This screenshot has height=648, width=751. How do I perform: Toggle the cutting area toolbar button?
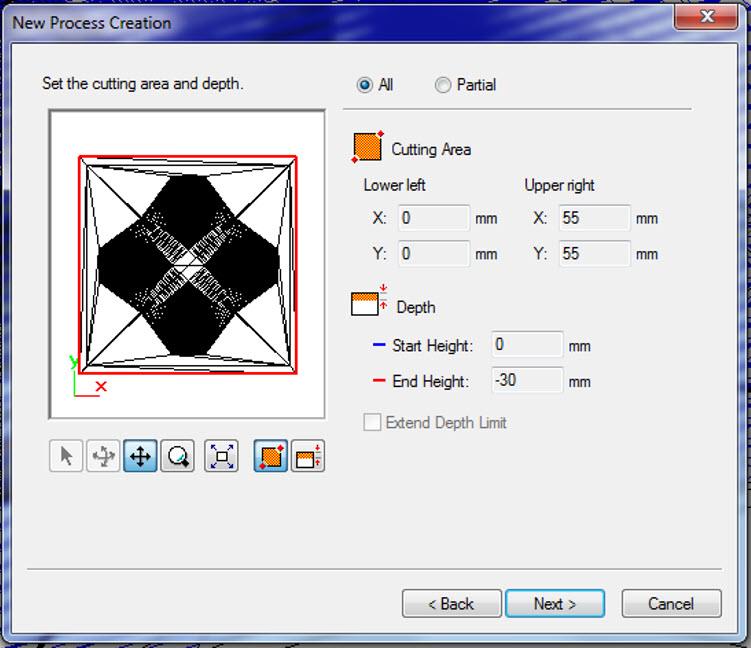click(271, 456)
